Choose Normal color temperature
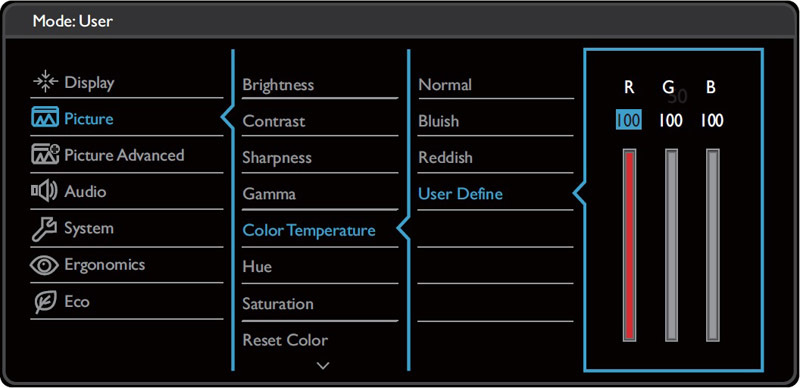Viewport: 800px width, 388px height. click(445, 85)
